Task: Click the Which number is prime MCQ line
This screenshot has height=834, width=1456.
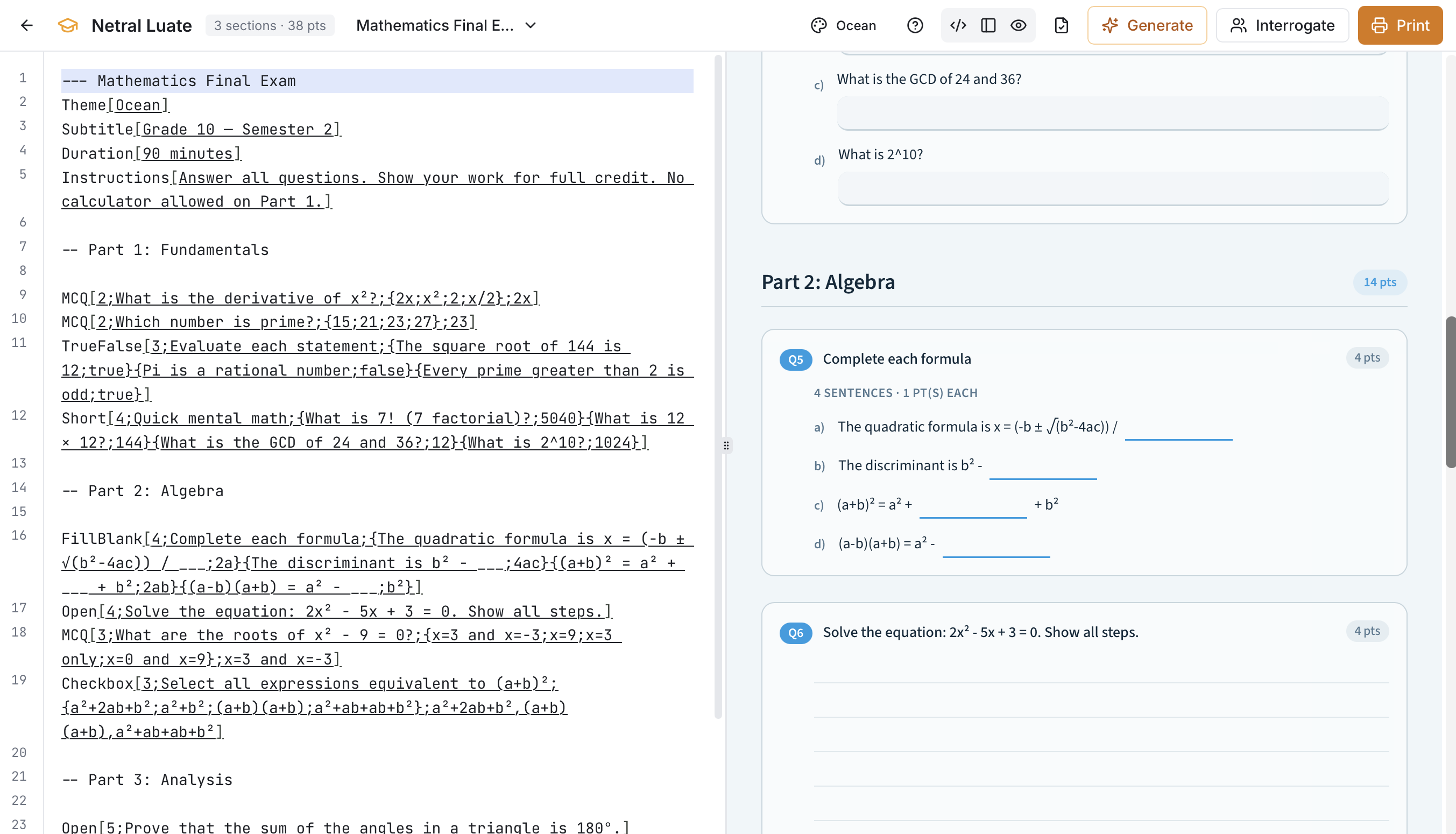Action: [268, 322]
